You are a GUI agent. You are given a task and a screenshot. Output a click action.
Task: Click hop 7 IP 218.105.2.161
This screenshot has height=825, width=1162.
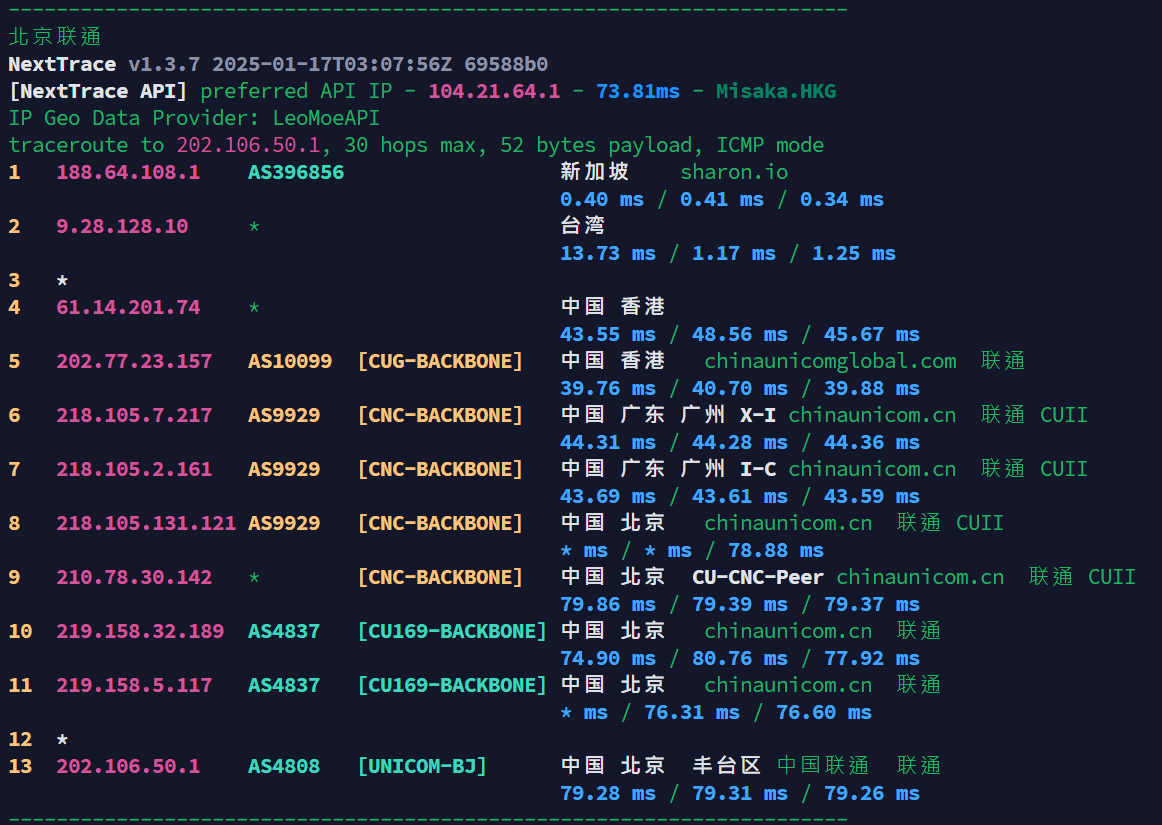(134, 469)
